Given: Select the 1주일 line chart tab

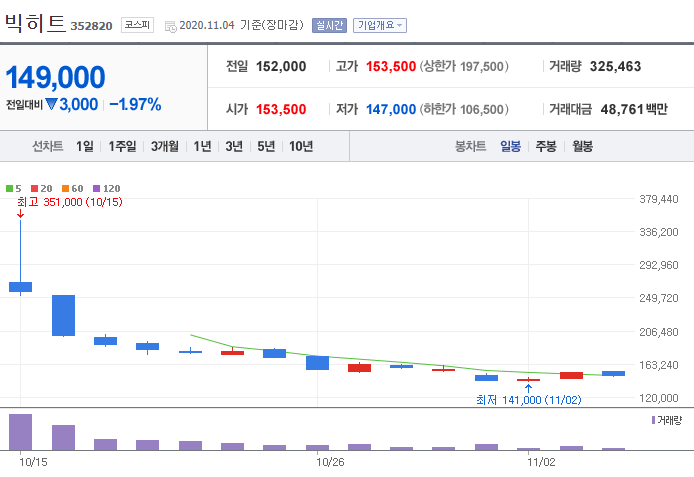Looking at the screenshot, I should coord(123,146).
